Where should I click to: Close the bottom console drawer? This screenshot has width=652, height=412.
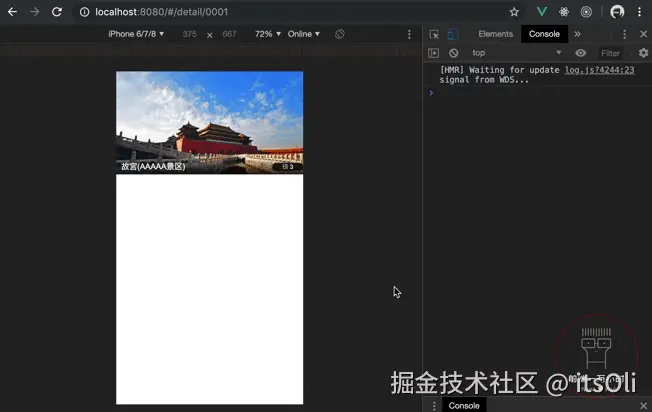coord(644,405)
